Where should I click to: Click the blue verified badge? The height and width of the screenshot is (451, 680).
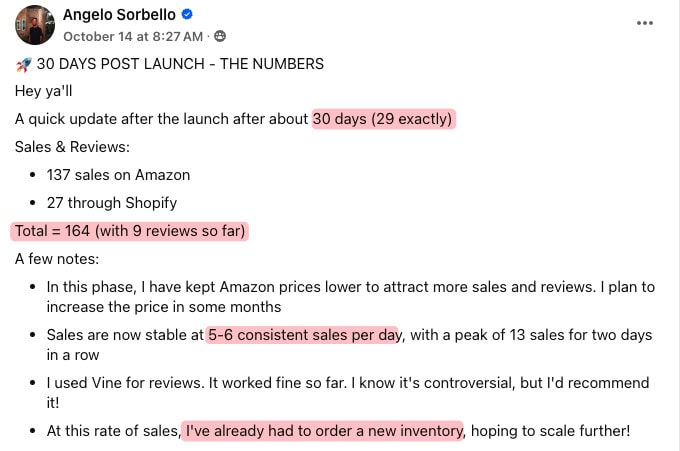(187, 14)
